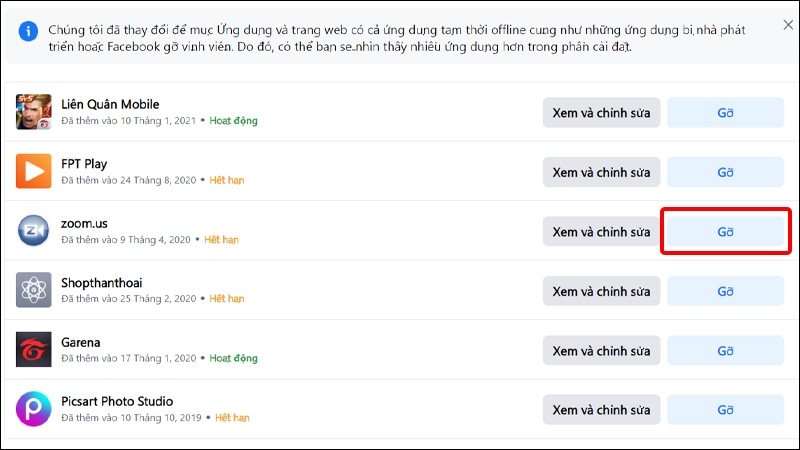Viewport: 800px width, 450px height.
Task: Edit Picsart Photo Studio via Xem và chỉnh sửa
Action: (601, 410)
